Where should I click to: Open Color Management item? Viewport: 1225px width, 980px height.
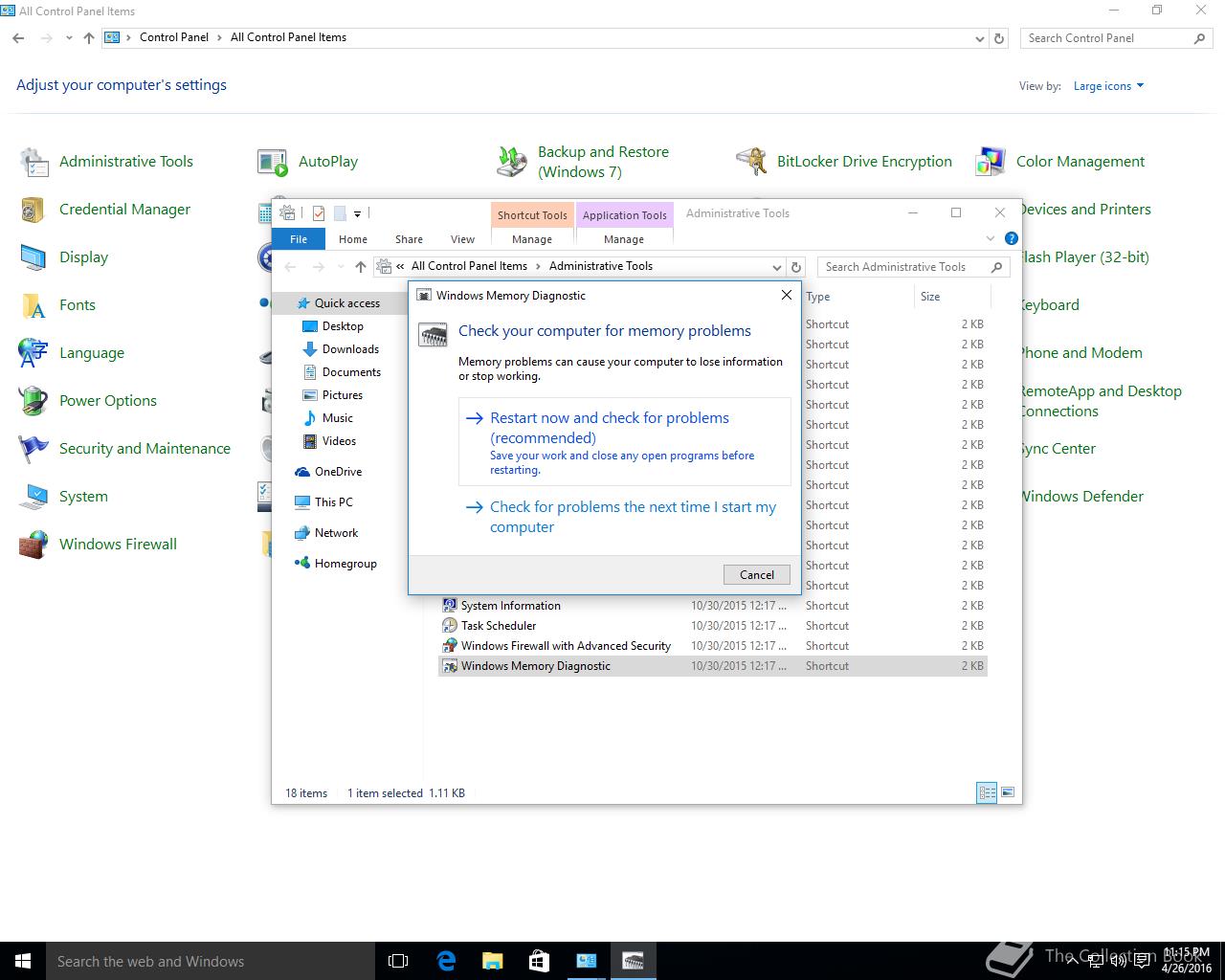(1060, 162)
